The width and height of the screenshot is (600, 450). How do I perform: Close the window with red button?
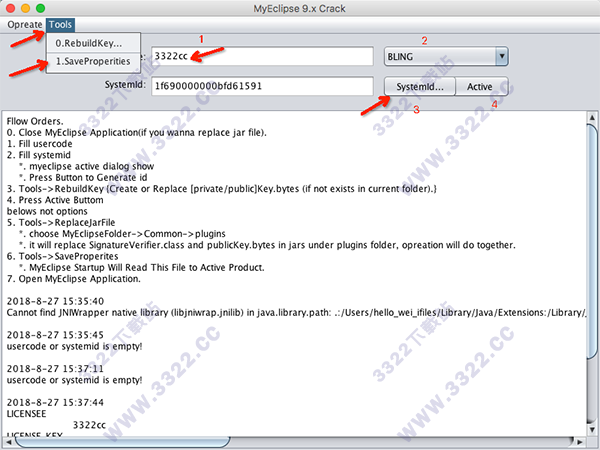(11, 8)
